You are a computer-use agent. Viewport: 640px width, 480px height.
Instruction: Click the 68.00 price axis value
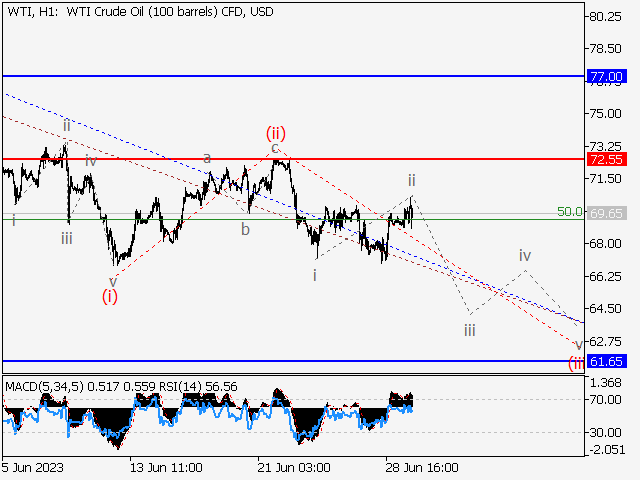tap(606, 244)
